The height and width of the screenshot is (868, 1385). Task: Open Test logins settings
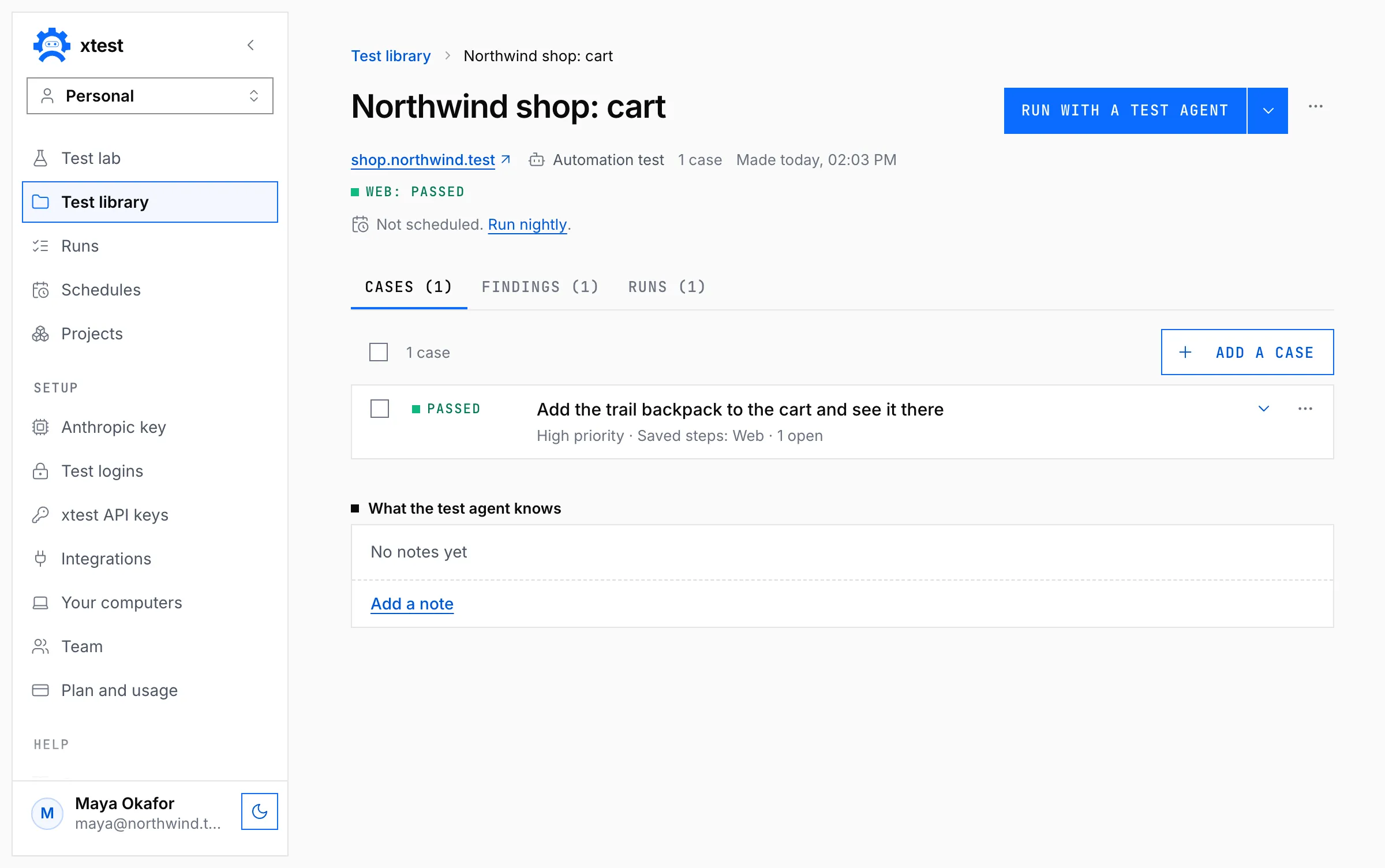click(x=150, y=471)
